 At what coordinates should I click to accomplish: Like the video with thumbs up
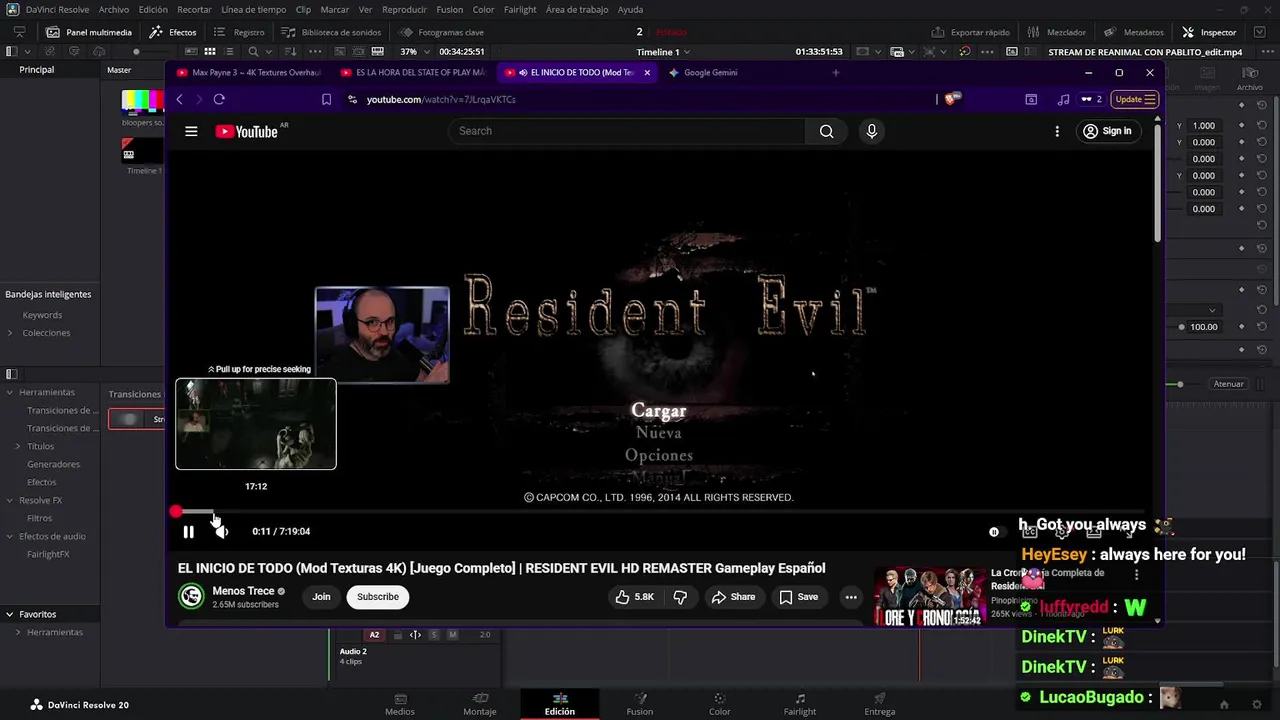pos(634,597)
